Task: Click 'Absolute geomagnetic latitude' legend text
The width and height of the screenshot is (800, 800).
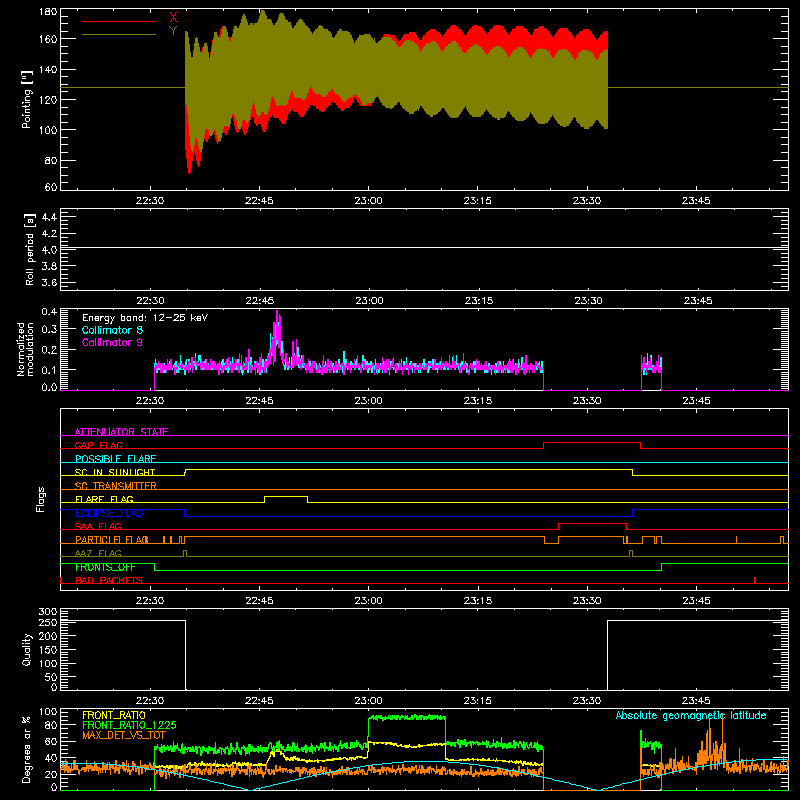Action: (691, 715)
